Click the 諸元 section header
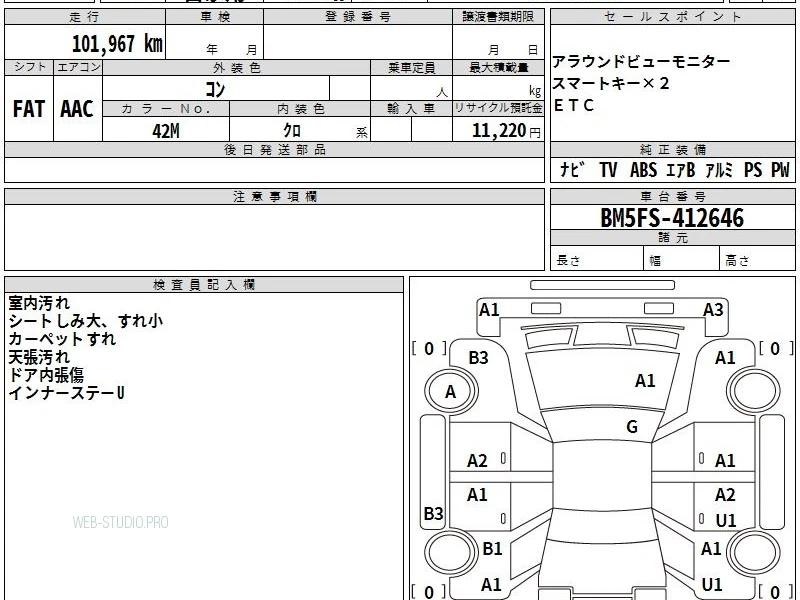Viewport: 800px width, 600px height. pos(672,238)
